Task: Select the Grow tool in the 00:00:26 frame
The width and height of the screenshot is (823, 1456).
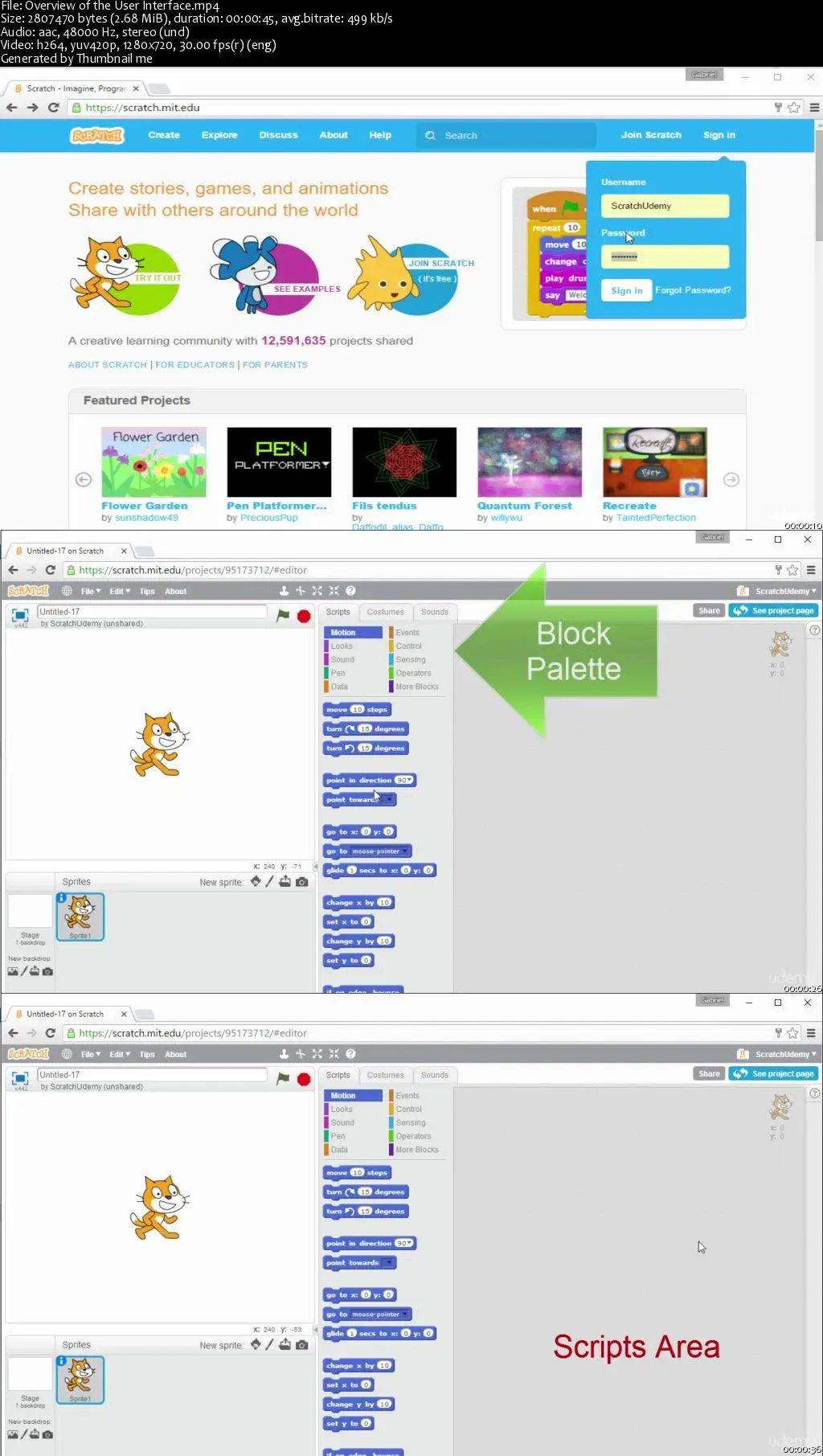Action: (317, 591)
